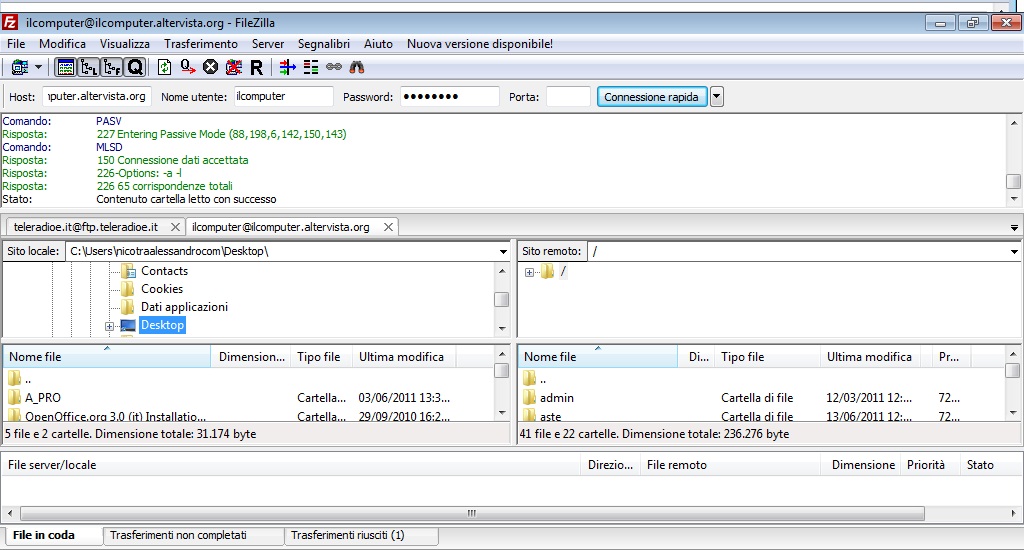Close the teleradioe.it tab
This screenshot has height=550, width=1024.
tap(175, 227)
